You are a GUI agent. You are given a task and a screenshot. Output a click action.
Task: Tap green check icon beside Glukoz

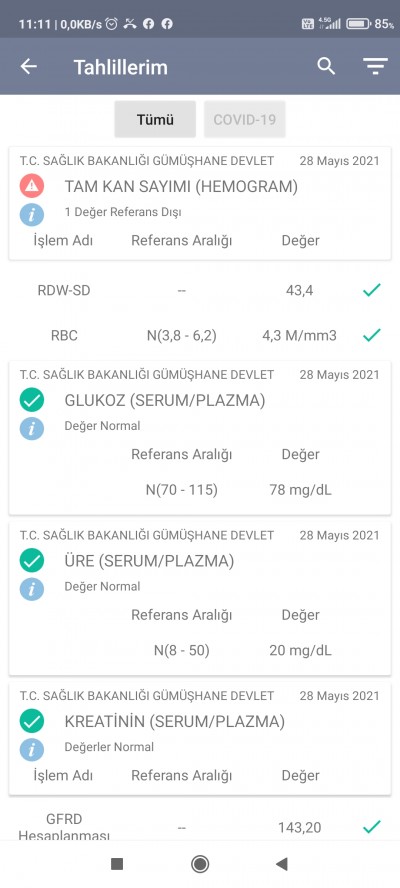32,400
